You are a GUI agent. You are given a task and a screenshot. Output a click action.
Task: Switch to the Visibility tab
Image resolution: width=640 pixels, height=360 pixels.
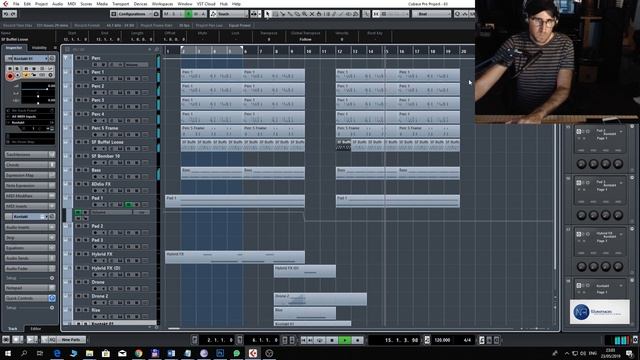(39, 48)
